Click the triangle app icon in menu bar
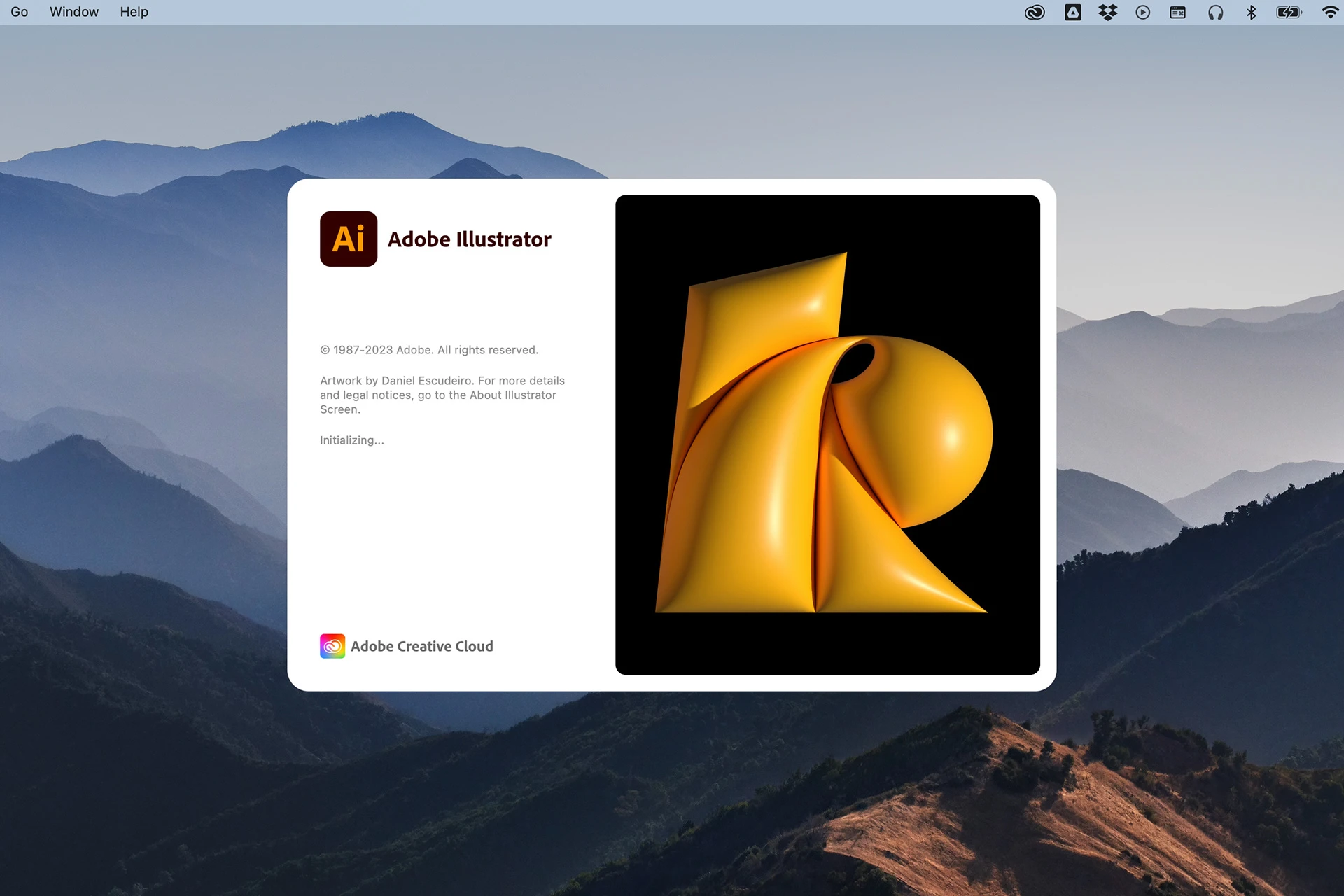 (1072, 12)
